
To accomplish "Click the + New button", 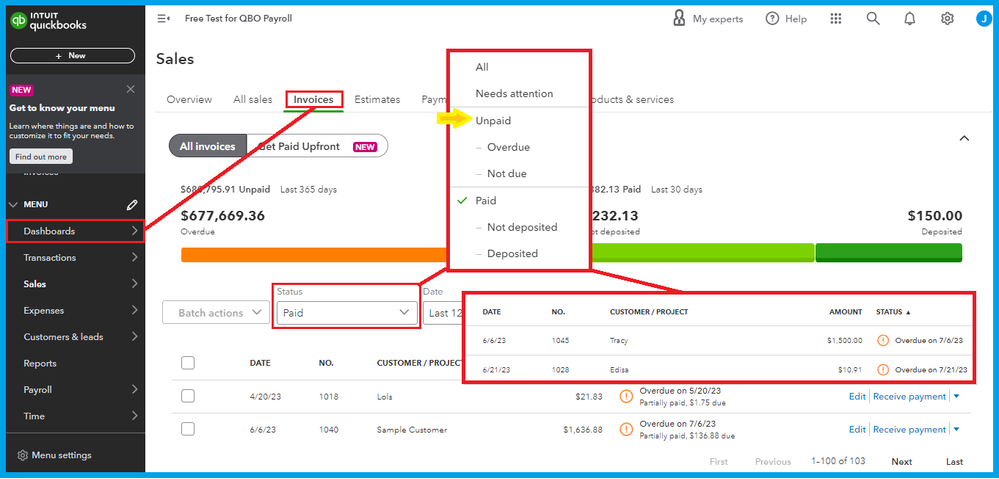I will [72, 55].
